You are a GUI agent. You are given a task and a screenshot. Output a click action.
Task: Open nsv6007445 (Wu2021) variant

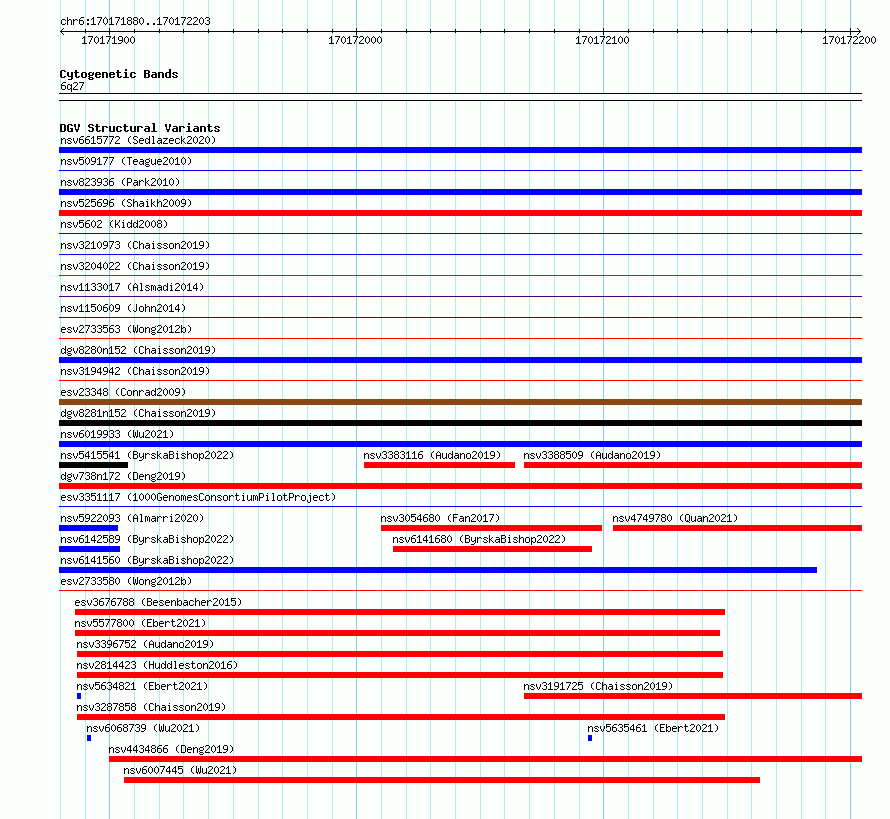point(180,770)
